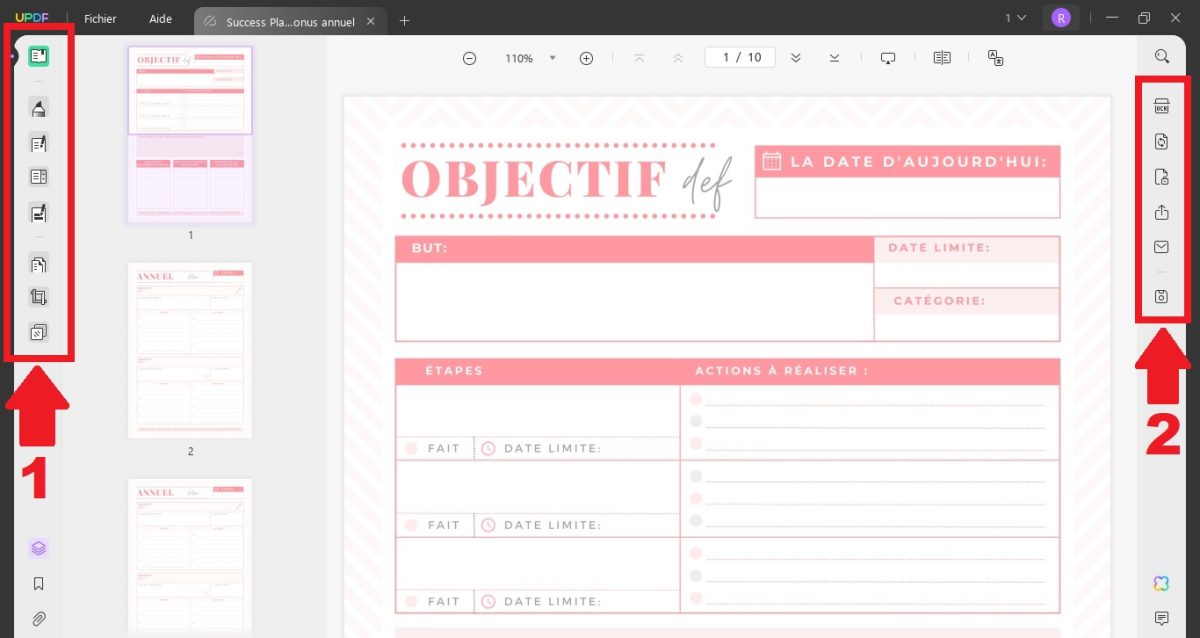Image resolution: width=1200 pixels, height=638 pixels.
Task: Expand the tab count dropdown near avatar
Action: 1015,18
